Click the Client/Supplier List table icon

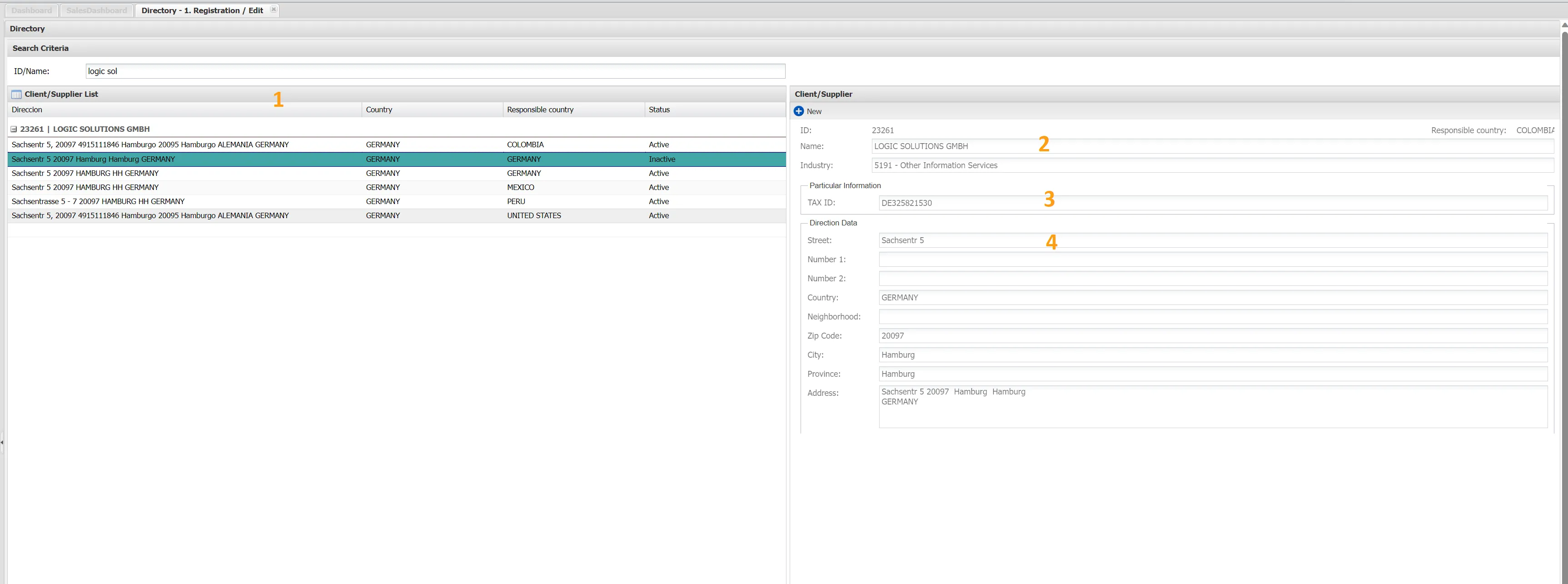point(16,95)
